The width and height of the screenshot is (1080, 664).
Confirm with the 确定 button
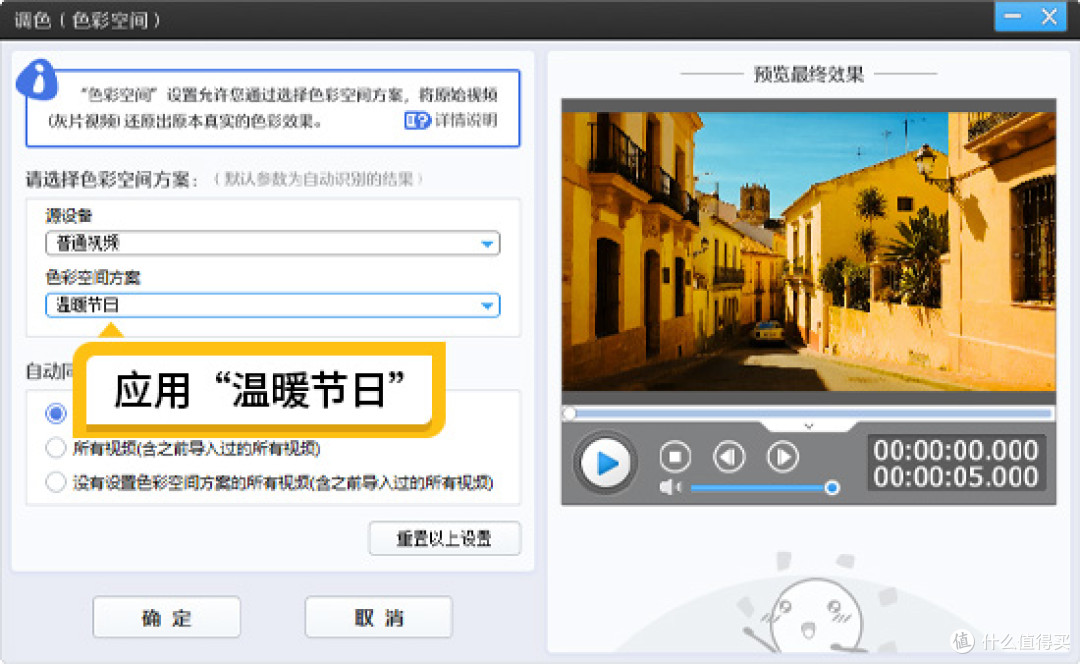pos(167,617)
